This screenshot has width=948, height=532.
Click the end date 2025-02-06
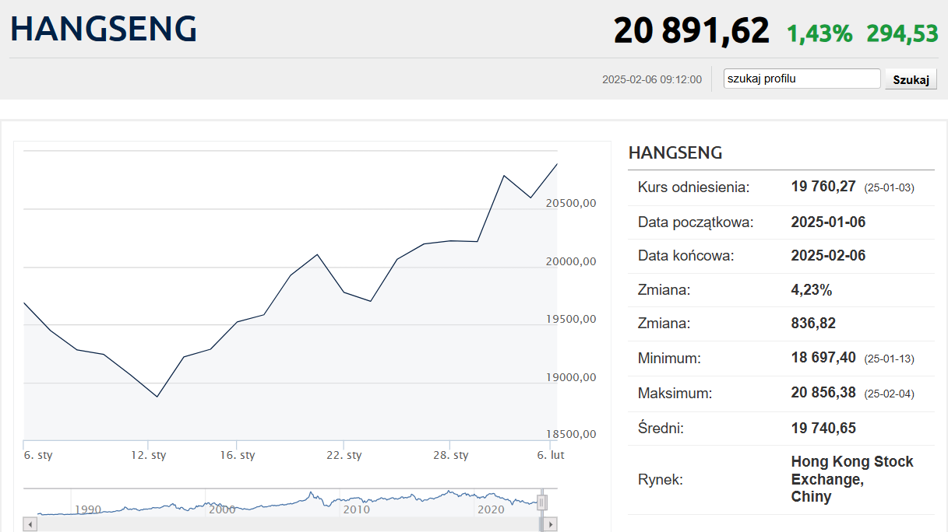click(x=828, y=255)
